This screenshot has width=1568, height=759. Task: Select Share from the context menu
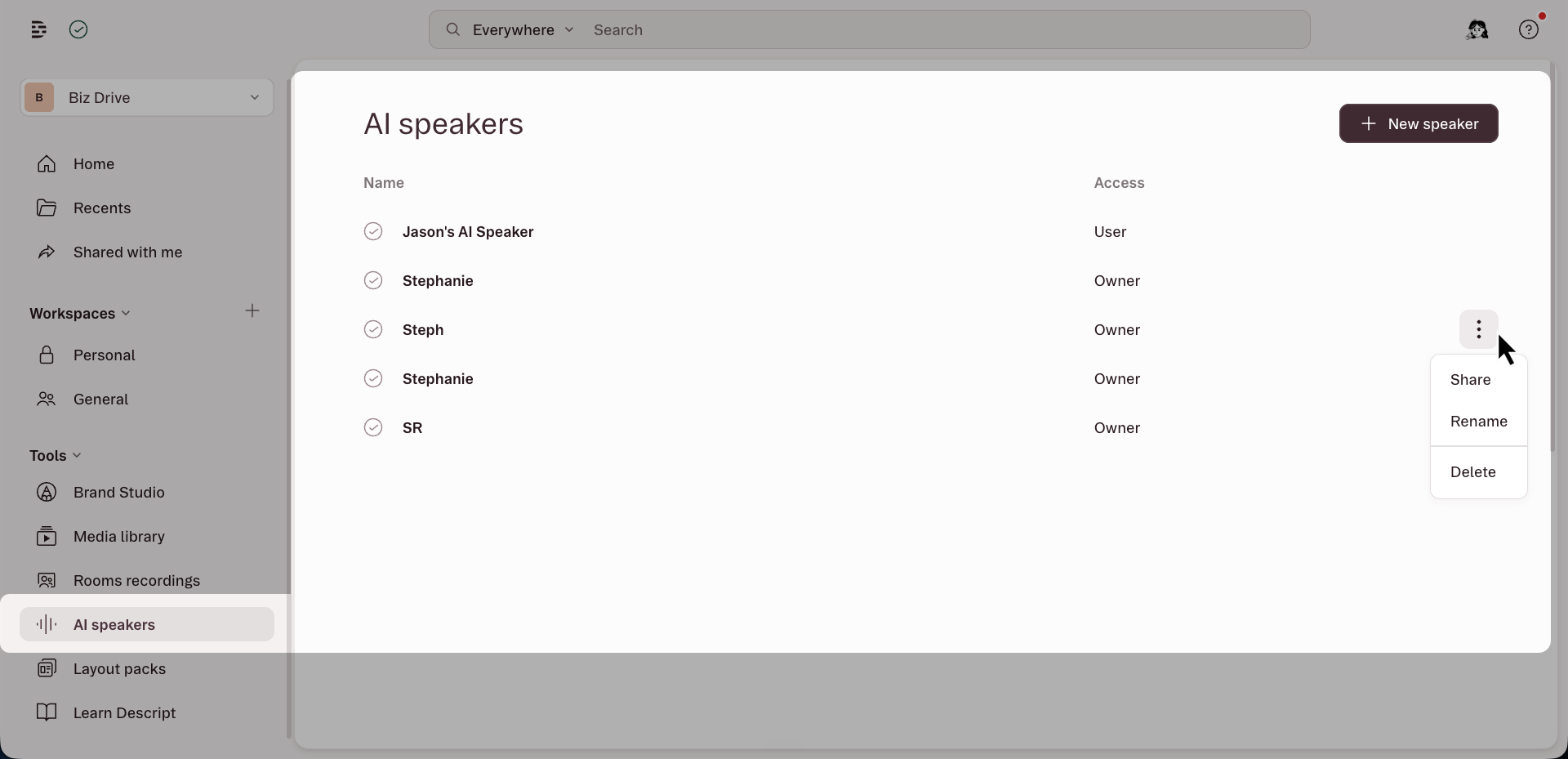click(1478, 380)
